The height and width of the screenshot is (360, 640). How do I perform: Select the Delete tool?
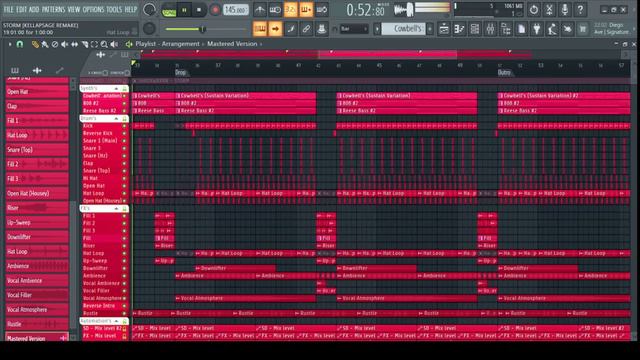55,44
